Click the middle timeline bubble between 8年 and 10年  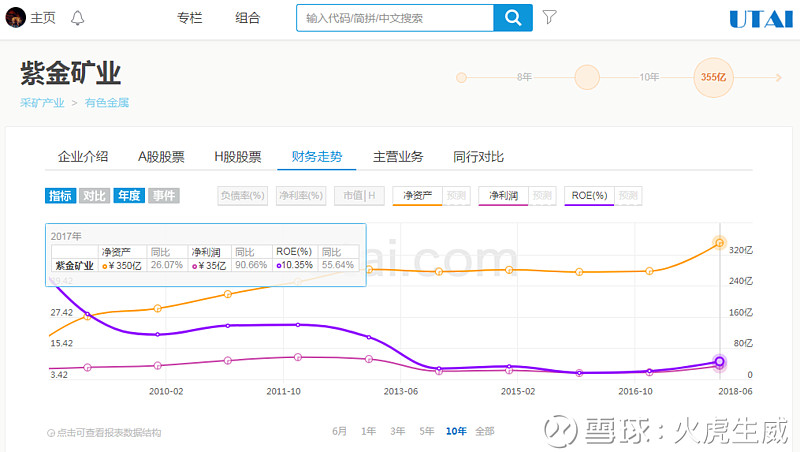[x=587, y=78]
